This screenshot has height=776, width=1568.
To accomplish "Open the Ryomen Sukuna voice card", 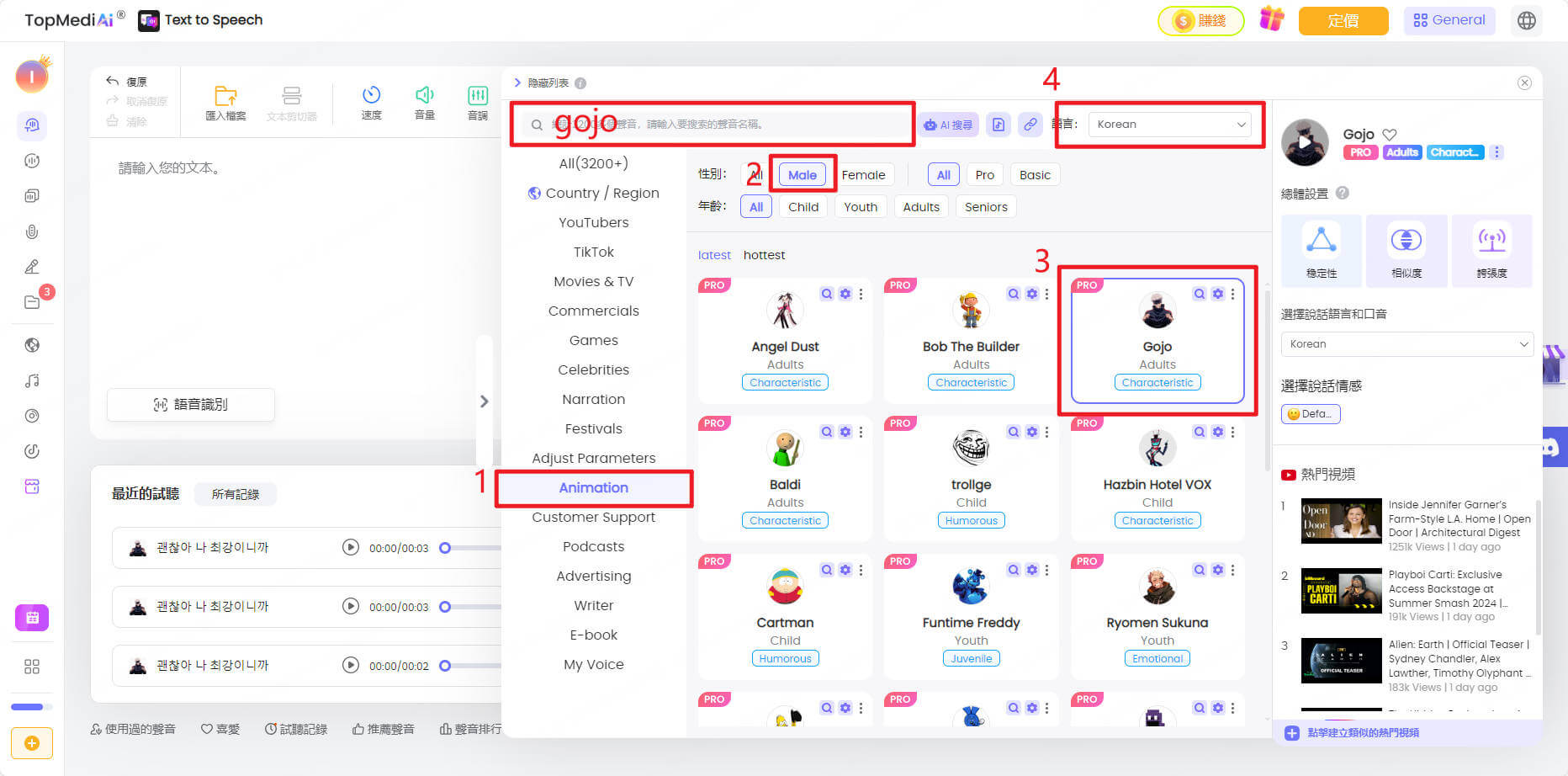I will (1157, 615).
